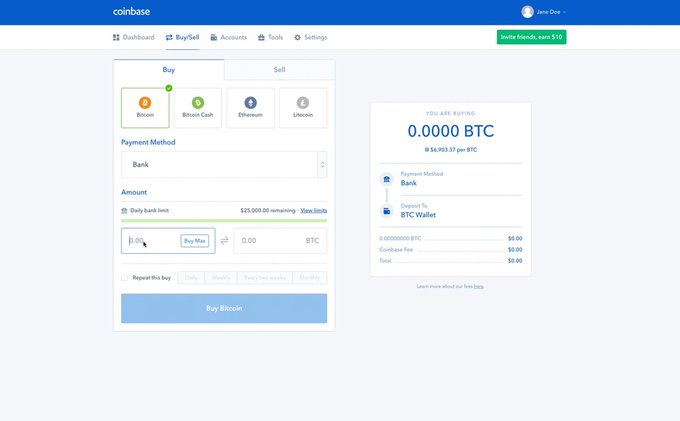680x421 pixels.
Task: Open Jane Doe profile avatar
Action: [527, 12]
